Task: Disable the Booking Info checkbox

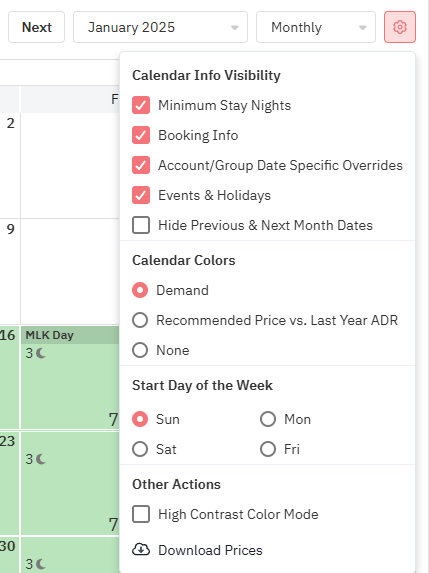Action: pyautogui.click(x=141, y=135)
